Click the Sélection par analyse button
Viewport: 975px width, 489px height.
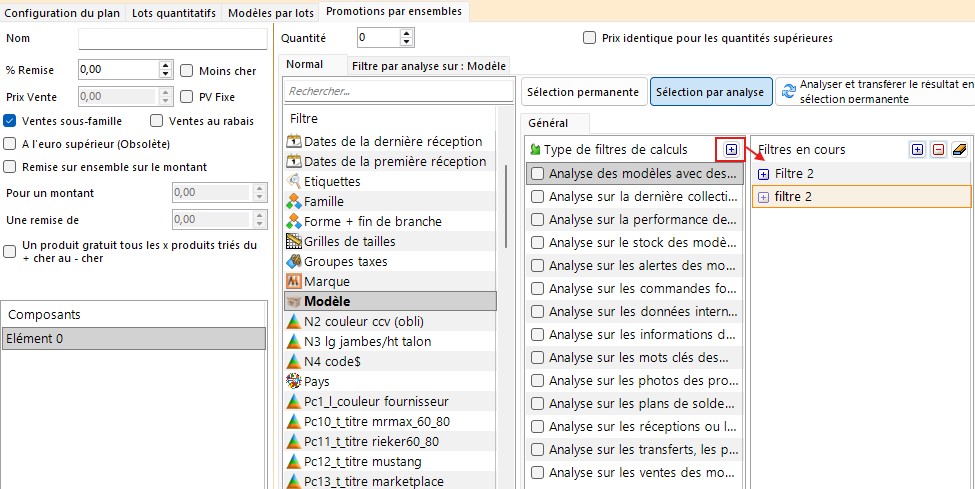tap(709, 92)
